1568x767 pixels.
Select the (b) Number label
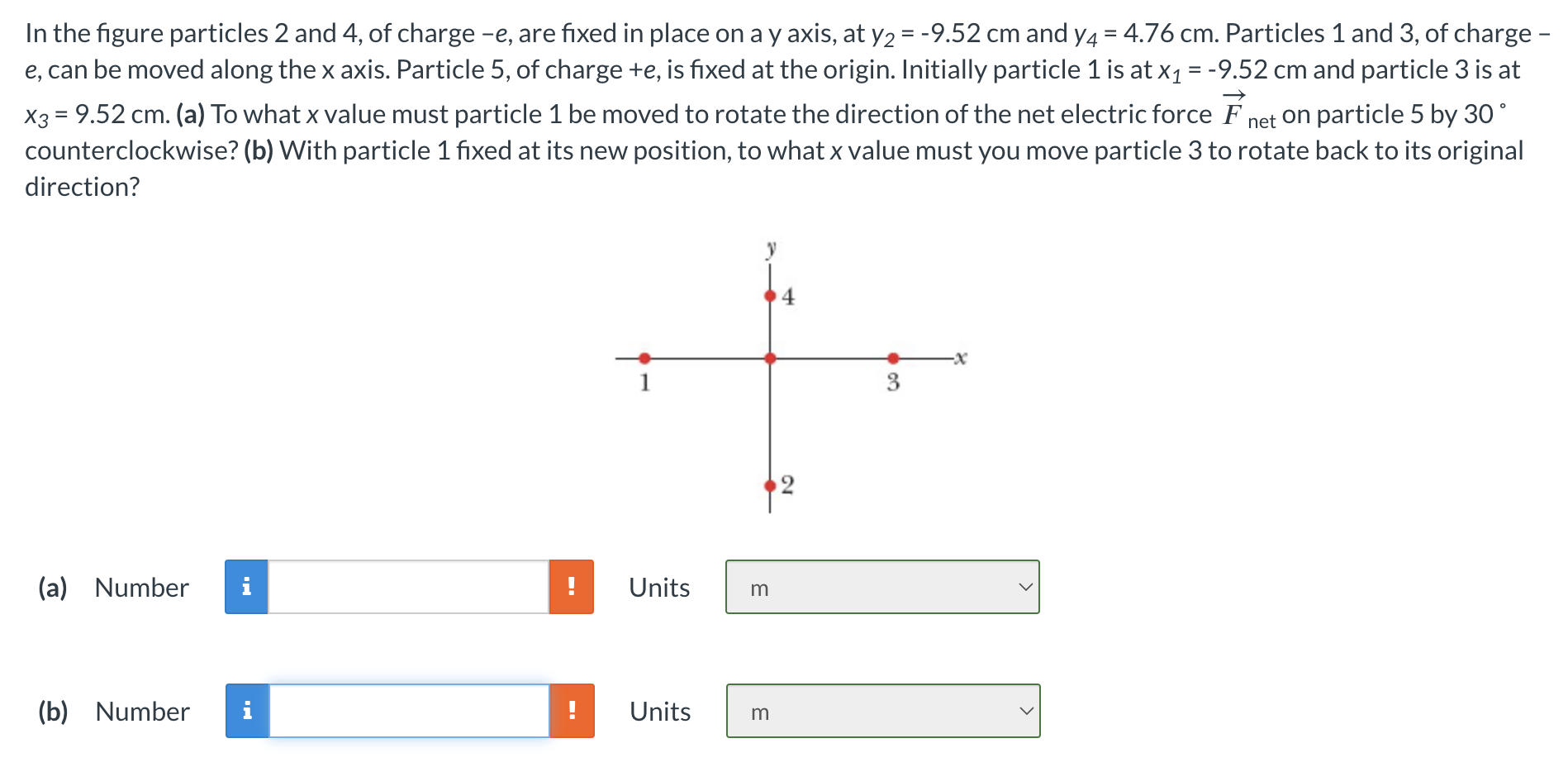(x=140, y=711)
